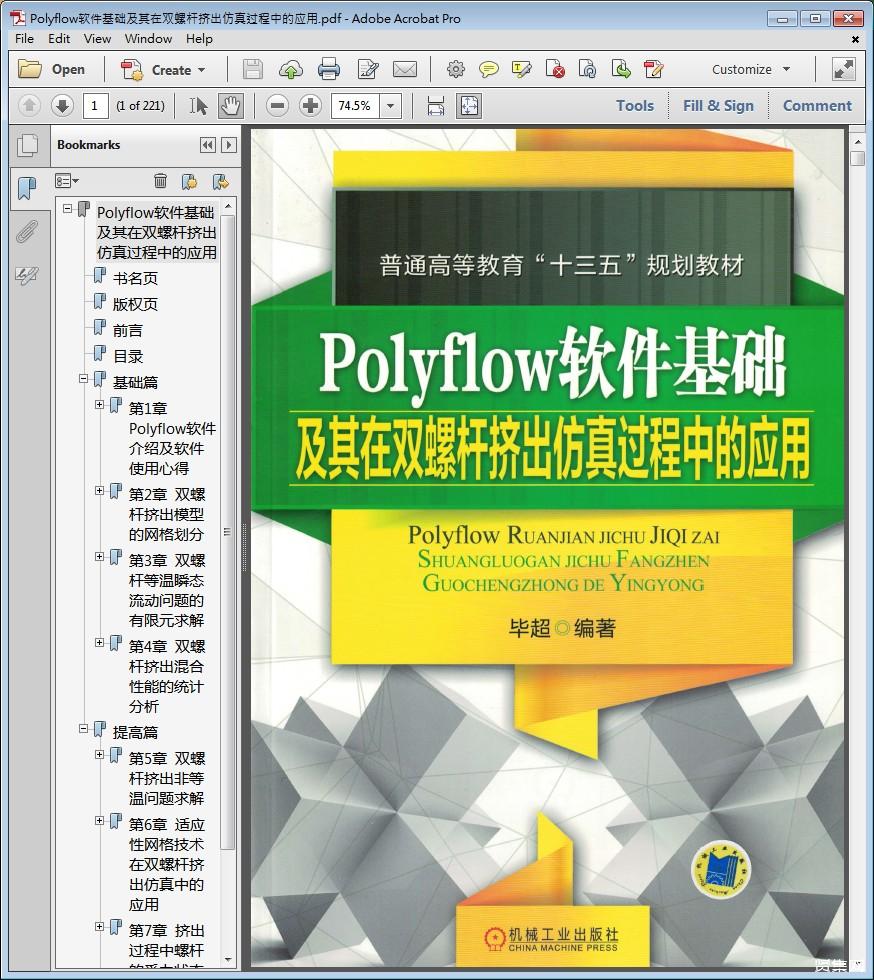Click the Edit text page icon
874x980 pixels.
click(x=368, y=69)
